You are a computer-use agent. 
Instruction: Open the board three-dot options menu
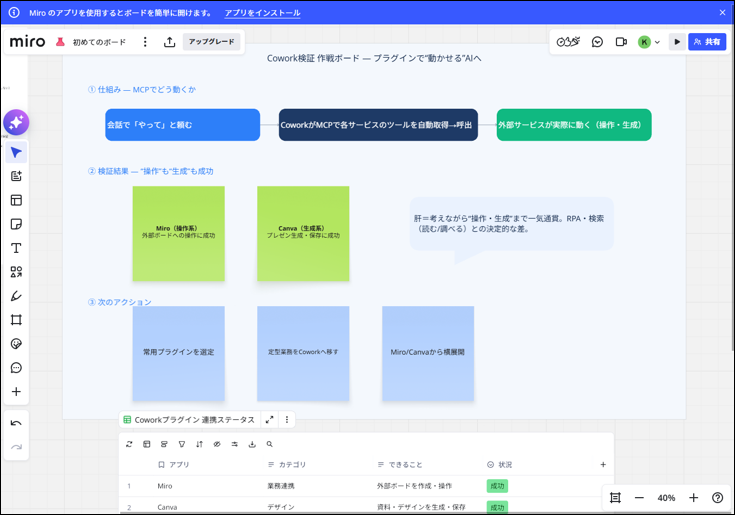click(145, 42)
